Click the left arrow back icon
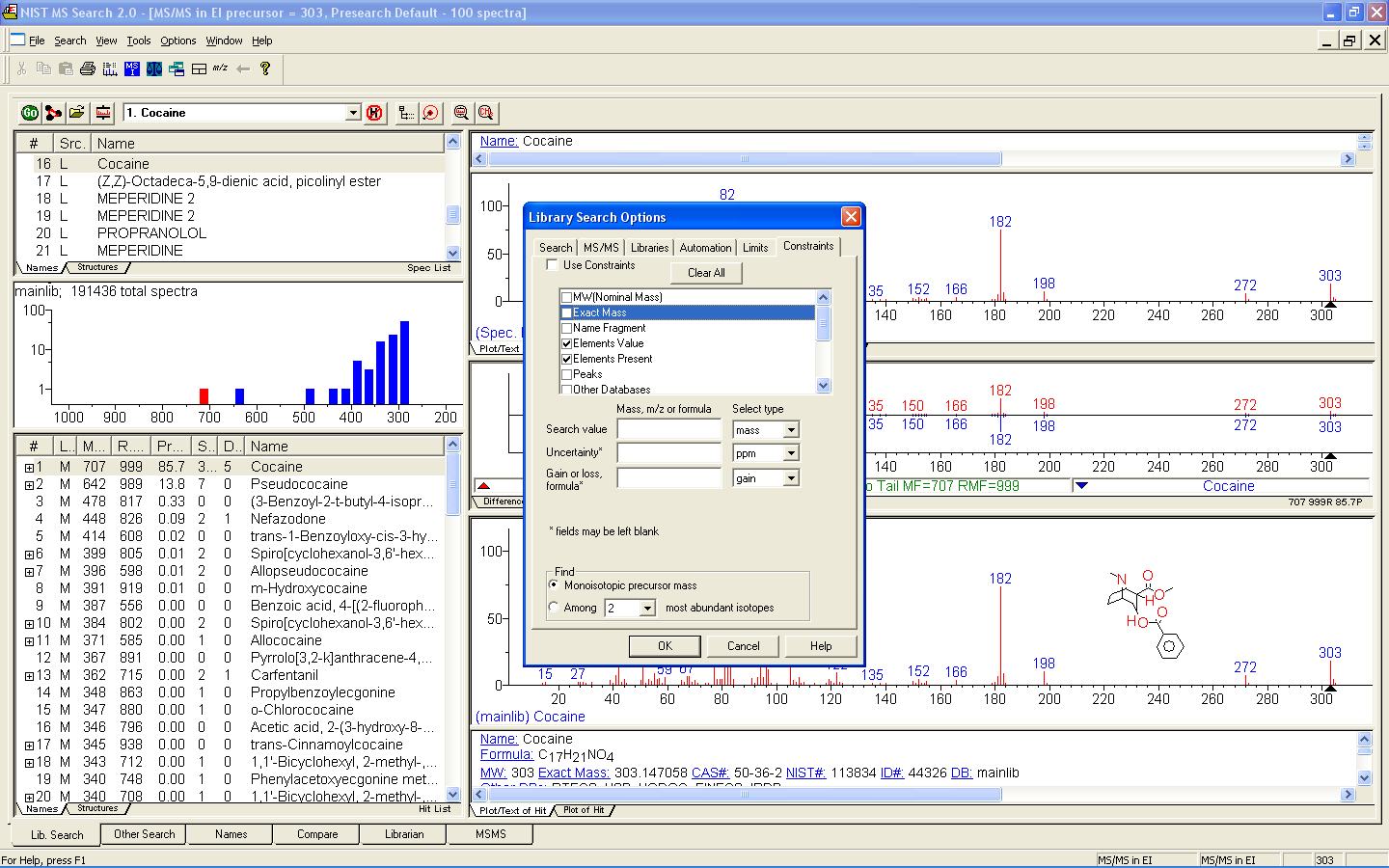The width and height of the screenshot is (1389, 868). 243,68
